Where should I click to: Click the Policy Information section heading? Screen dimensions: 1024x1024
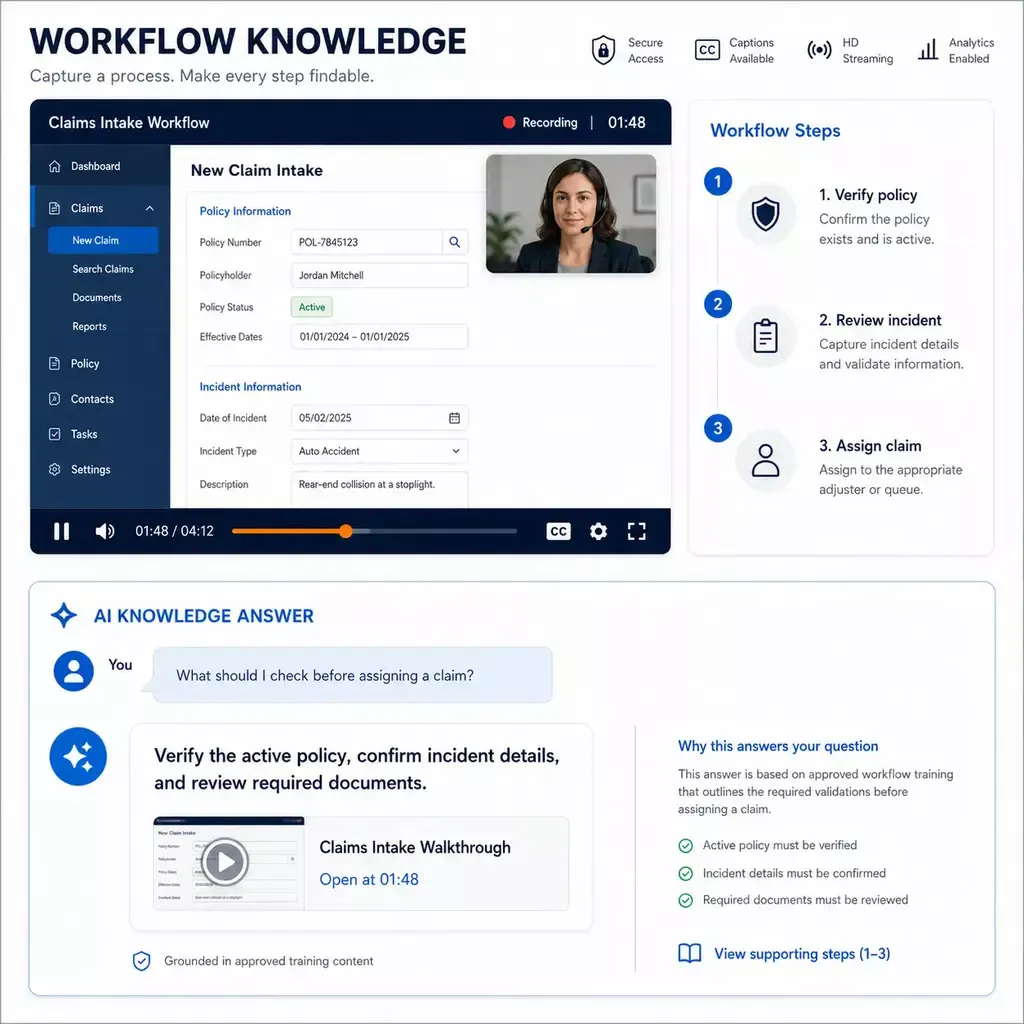(245, 211)
